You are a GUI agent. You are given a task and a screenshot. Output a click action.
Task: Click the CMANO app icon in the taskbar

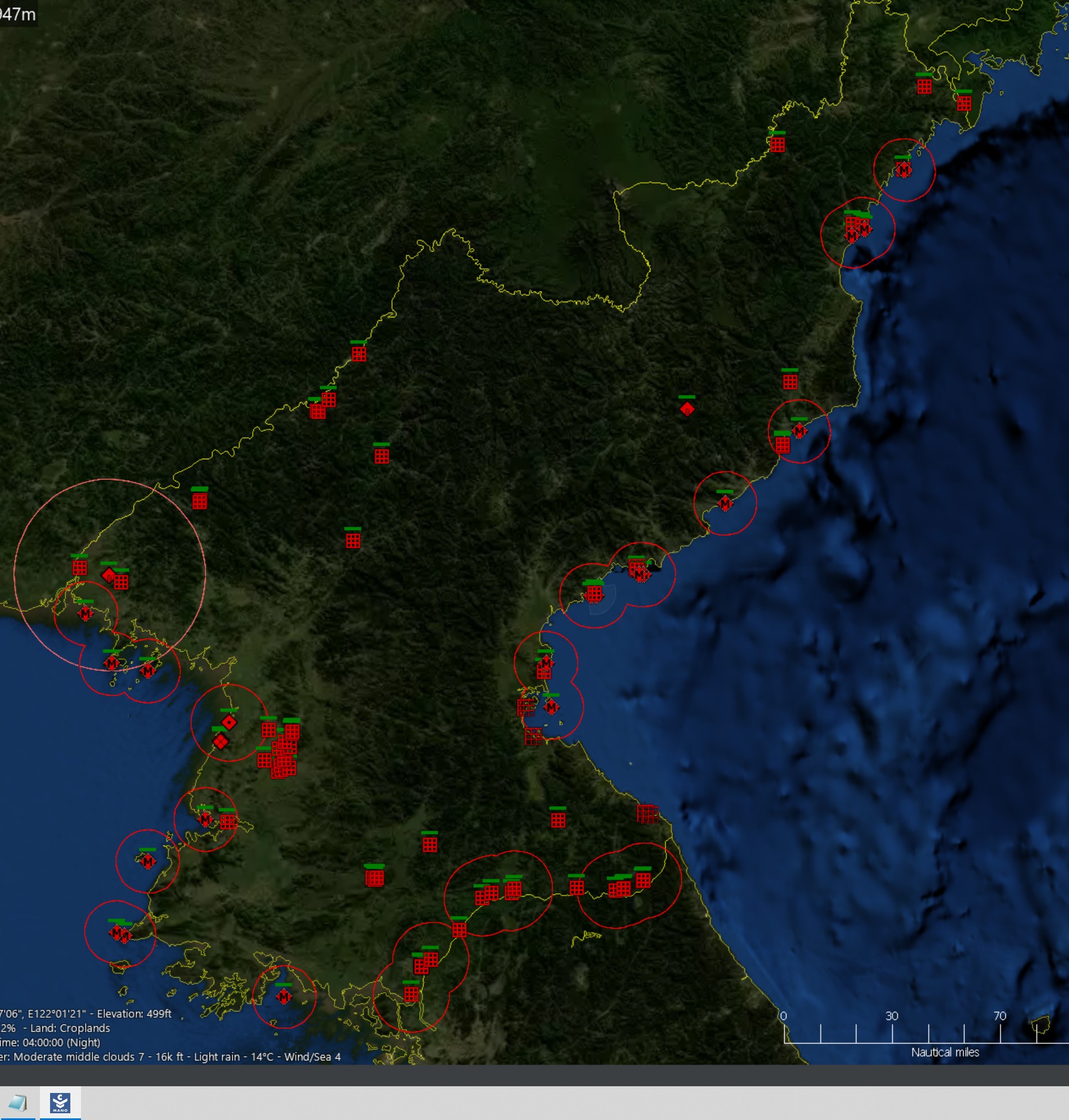click(x=60, y=1103)
